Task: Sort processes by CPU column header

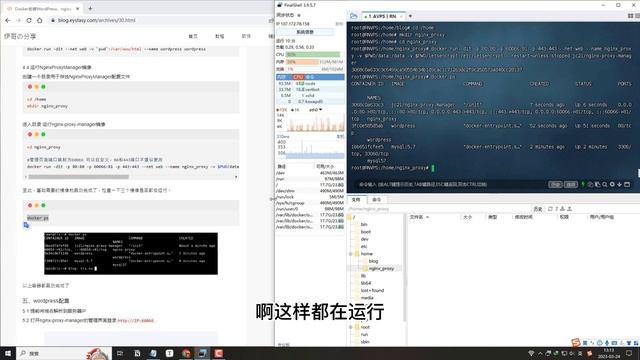Action: click(298, 77)
